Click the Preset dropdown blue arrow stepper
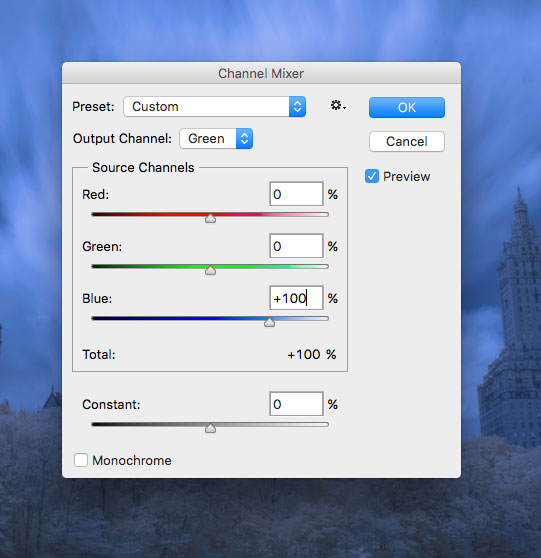 click(x=297, y=106)
